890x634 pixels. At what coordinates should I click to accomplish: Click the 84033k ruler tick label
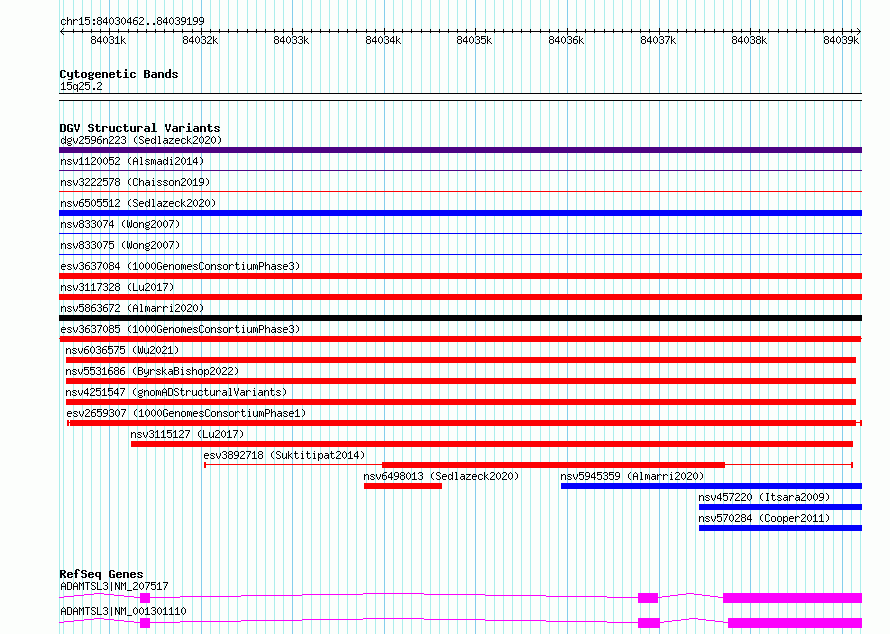291,40
